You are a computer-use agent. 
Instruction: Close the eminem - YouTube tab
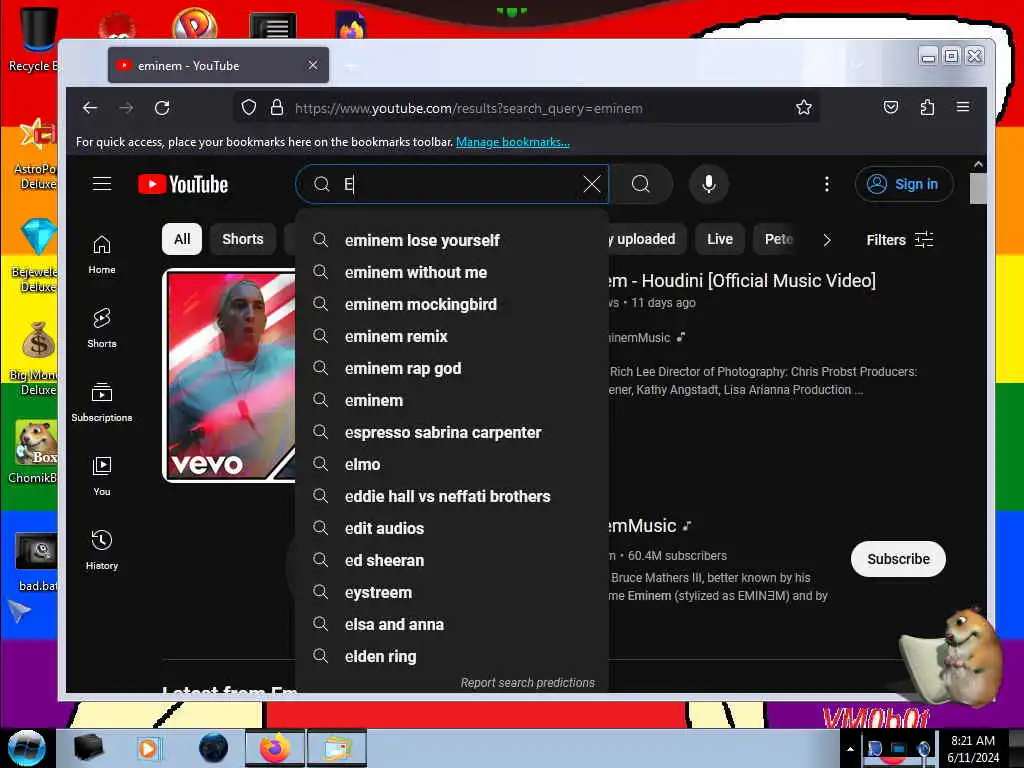[313, 65]
